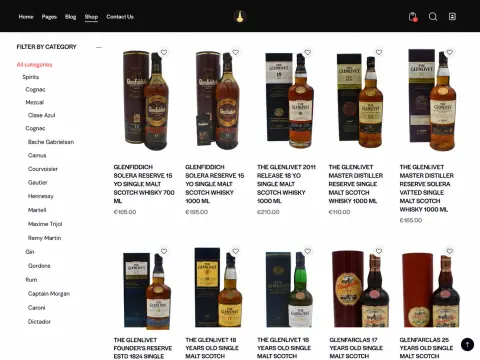Wishlist heart on Glenfarclas 17 Years Old
This screenshot has height=360, width=480.
[379, 251]
